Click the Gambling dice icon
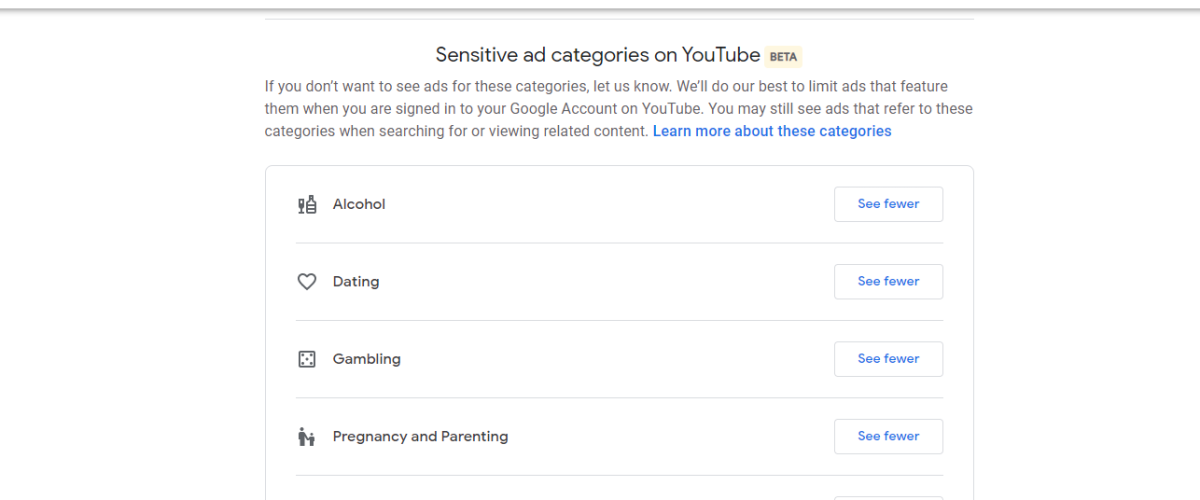The image size is (1200, 500). coord(307,359)
